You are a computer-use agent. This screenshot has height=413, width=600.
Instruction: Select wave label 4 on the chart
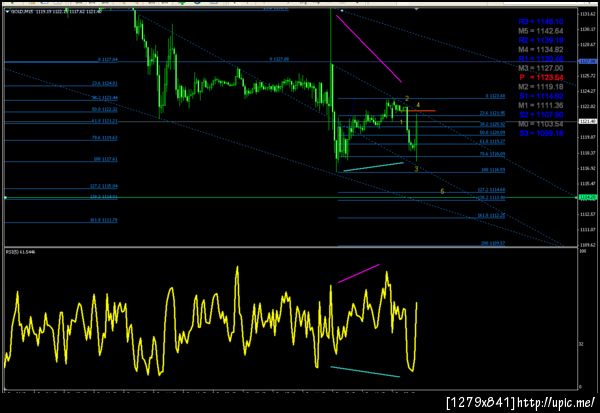pyautogui.click(x=418, y=105)
